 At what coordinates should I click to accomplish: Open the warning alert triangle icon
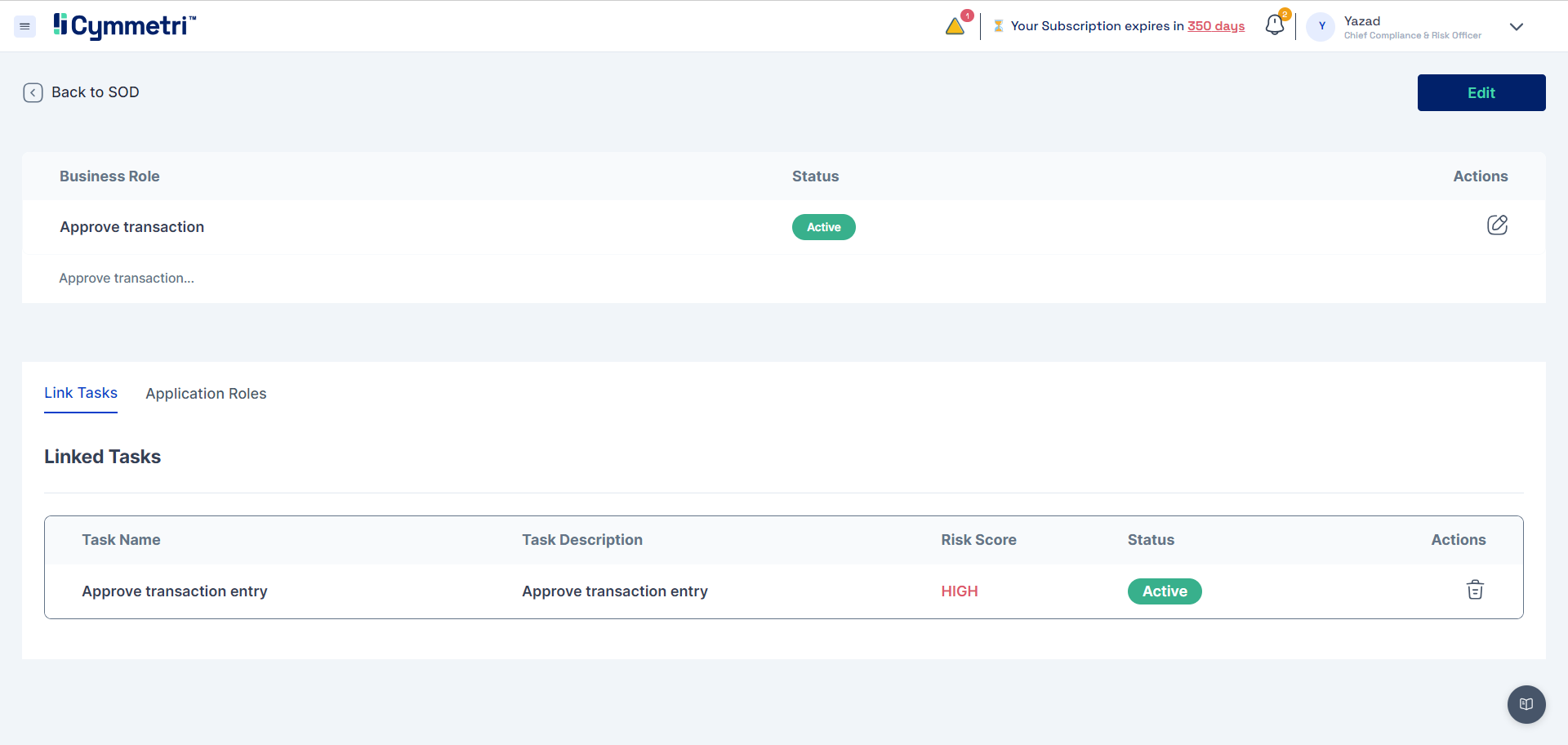pos(955,27)
